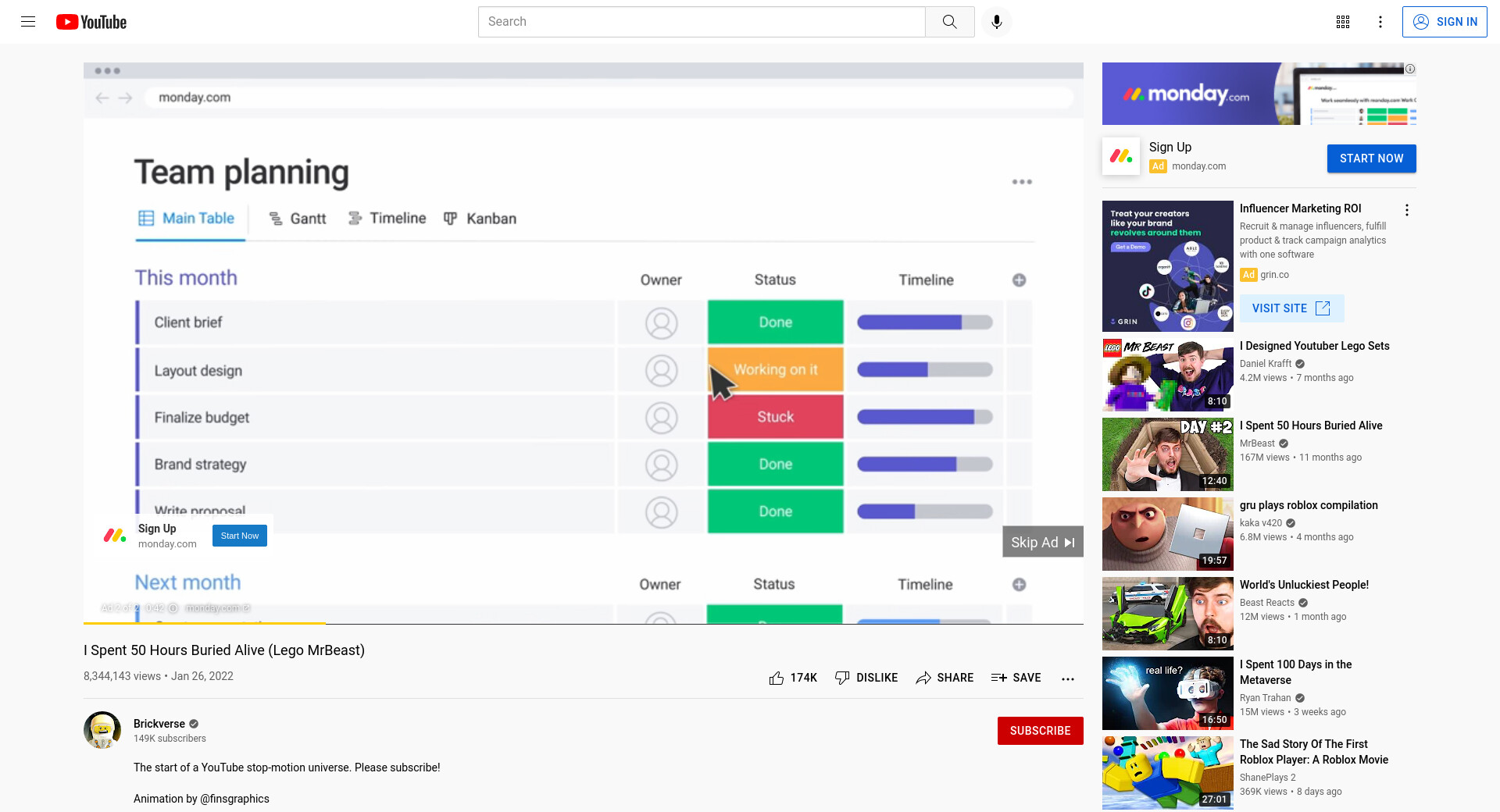Open more actions menu below video
Screen dimensions: 1500x812
[x=1068, y=678]
